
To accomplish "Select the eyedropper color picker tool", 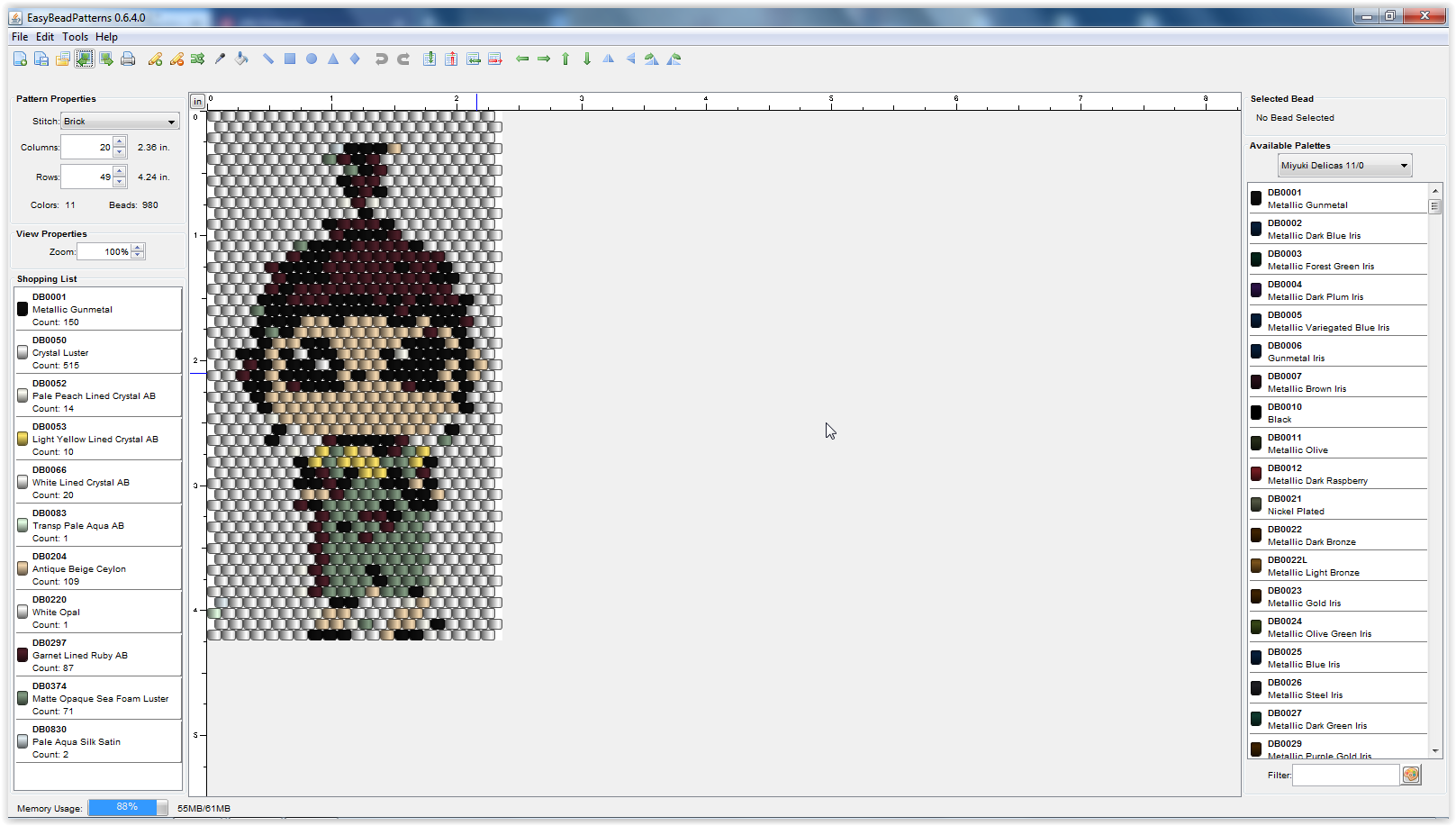I will tap(220, 59).
